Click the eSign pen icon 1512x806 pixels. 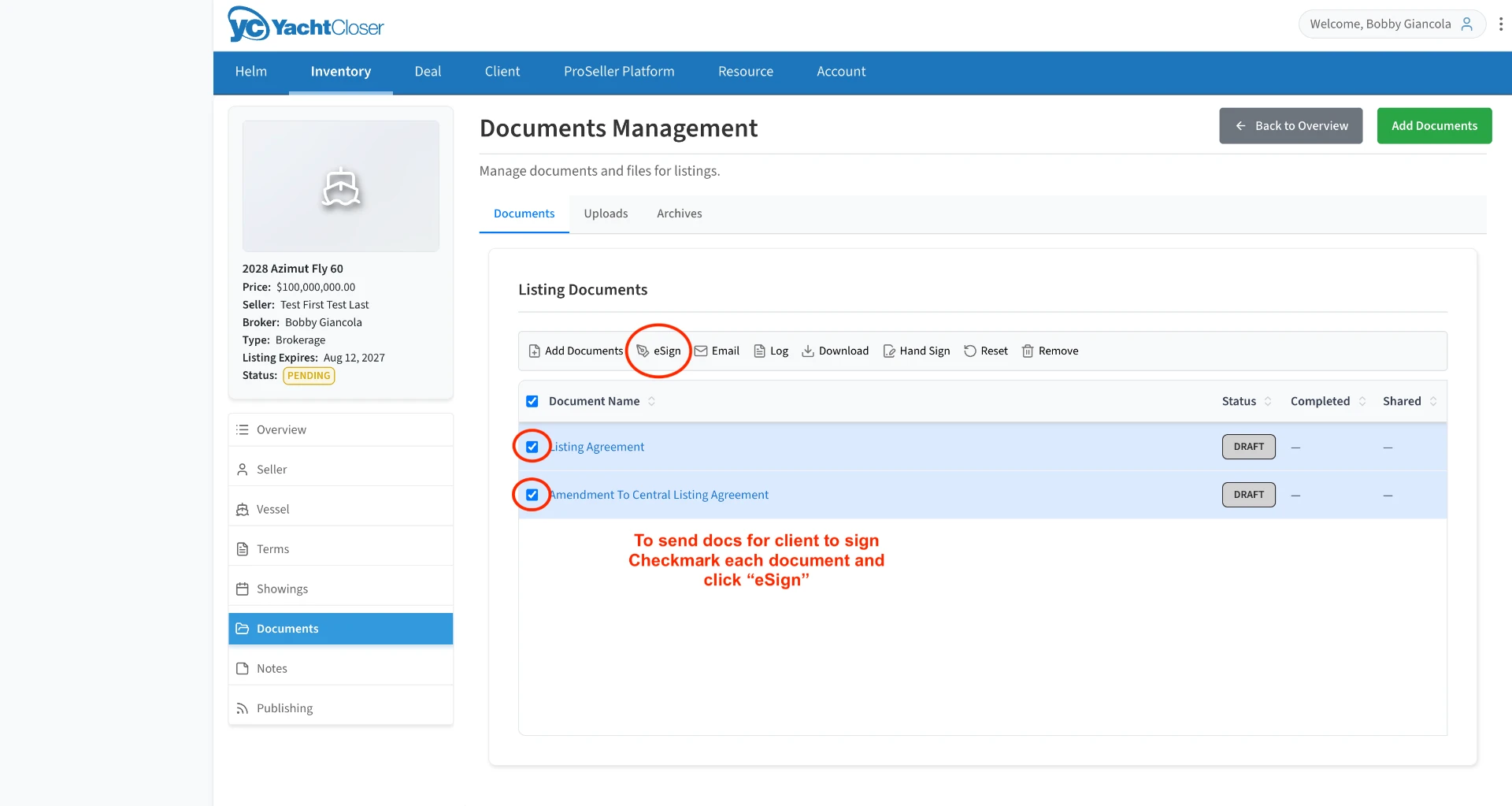tap(643, 351)
